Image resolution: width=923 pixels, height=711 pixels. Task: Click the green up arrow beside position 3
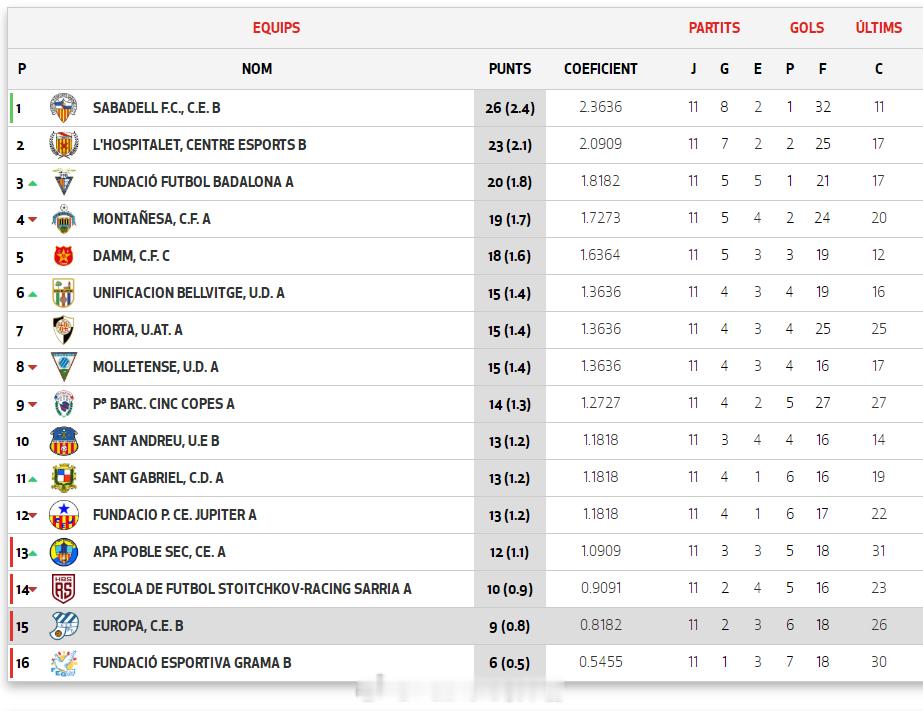pos(33,184)
